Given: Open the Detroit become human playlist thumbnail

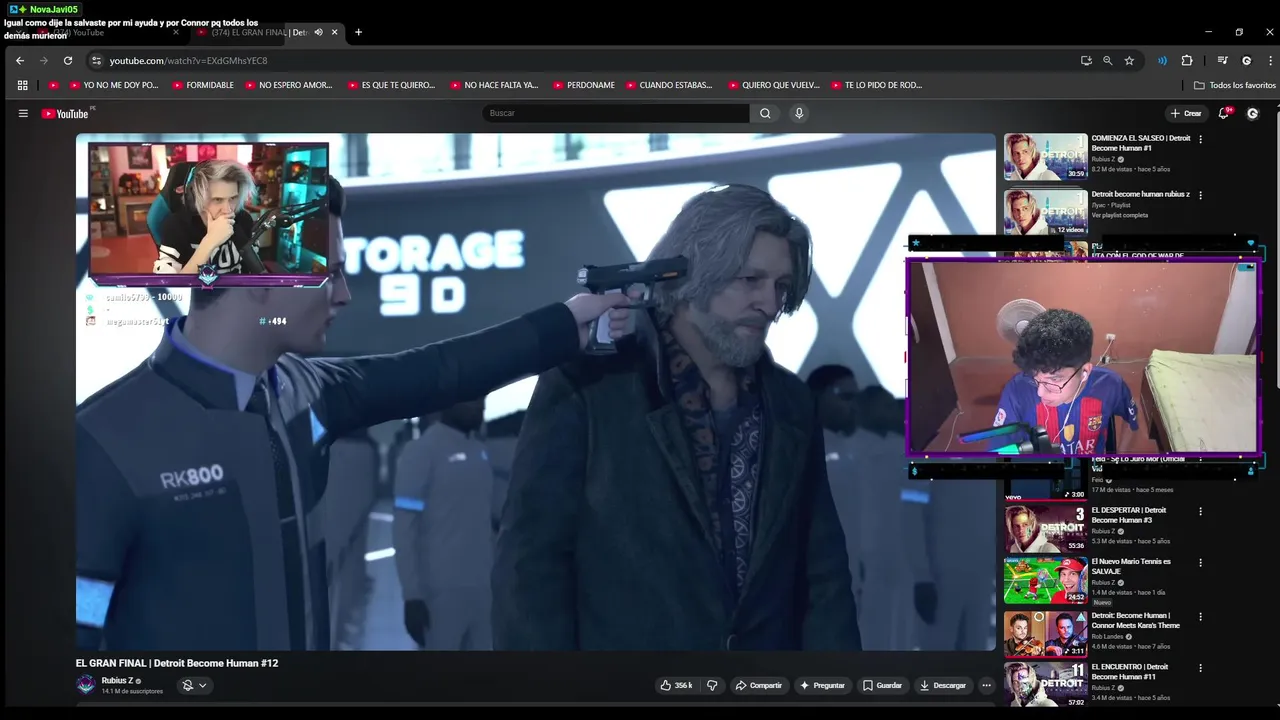Looking at the screenshot, I should (x=1045, y=212).
